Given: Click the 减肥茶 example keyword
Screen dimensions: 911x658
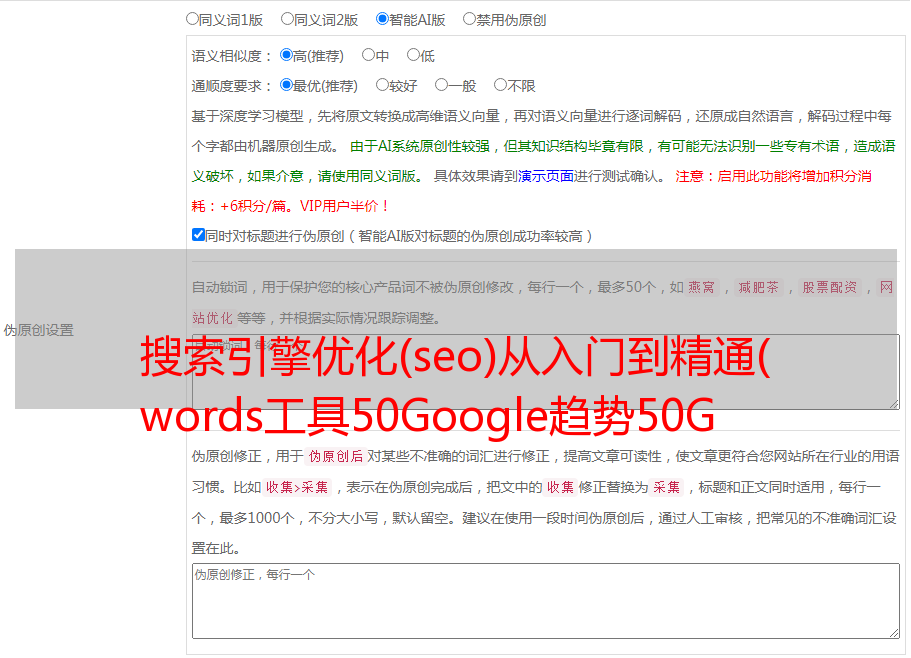Looking at the screenshot, I should [759, 287].
